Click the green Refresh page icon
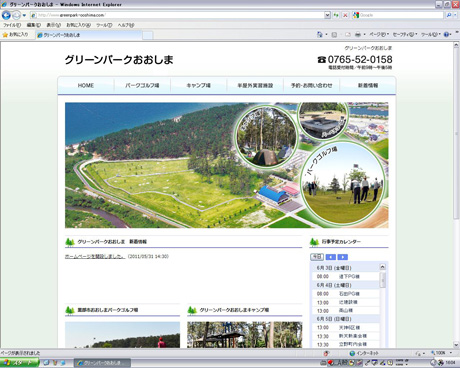 point(336,15)
